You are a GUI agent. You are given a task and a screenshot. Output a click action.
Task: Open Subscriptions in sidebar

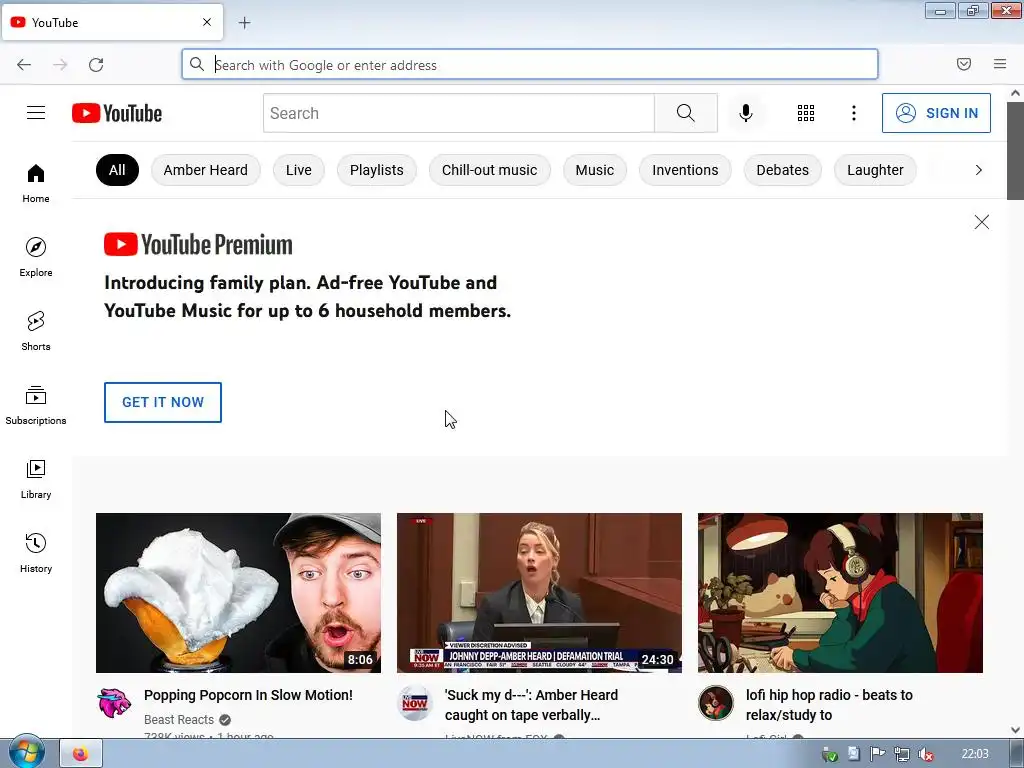pyautogui.click(x=36, y=405)
